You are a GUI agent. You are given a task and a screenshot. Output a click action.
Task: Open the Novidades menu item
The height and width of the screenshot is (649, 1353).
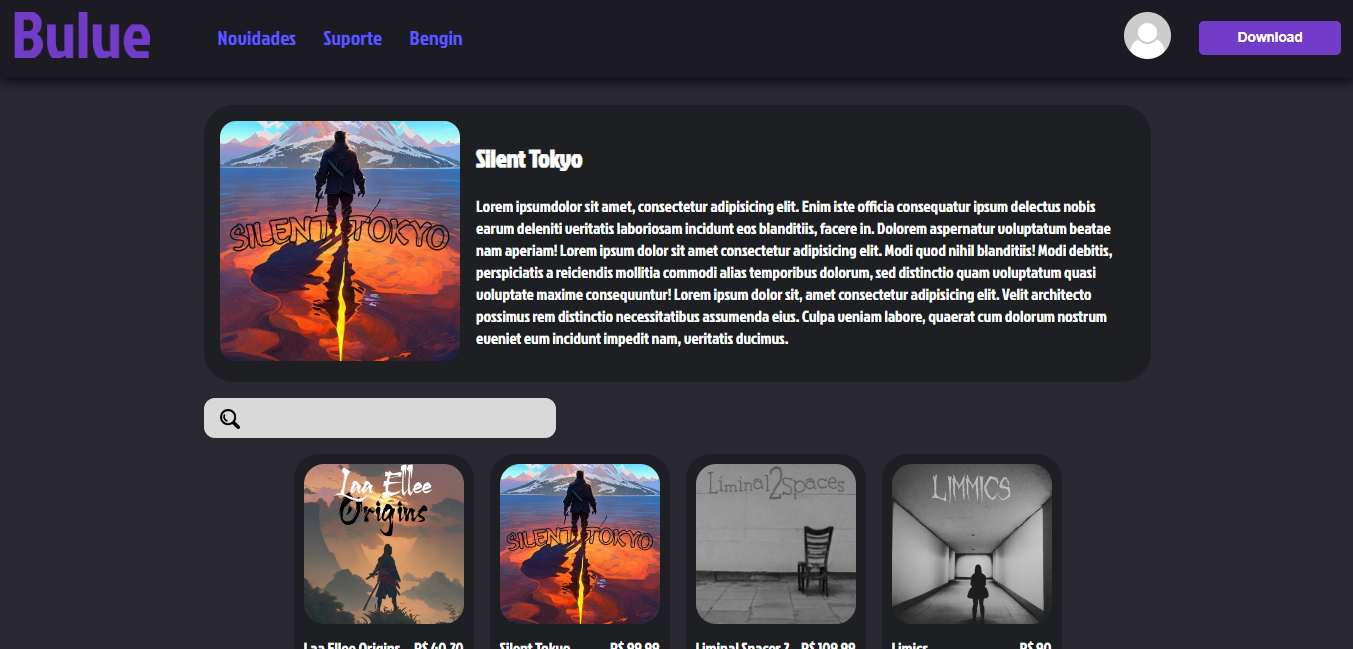click(256, 39)
